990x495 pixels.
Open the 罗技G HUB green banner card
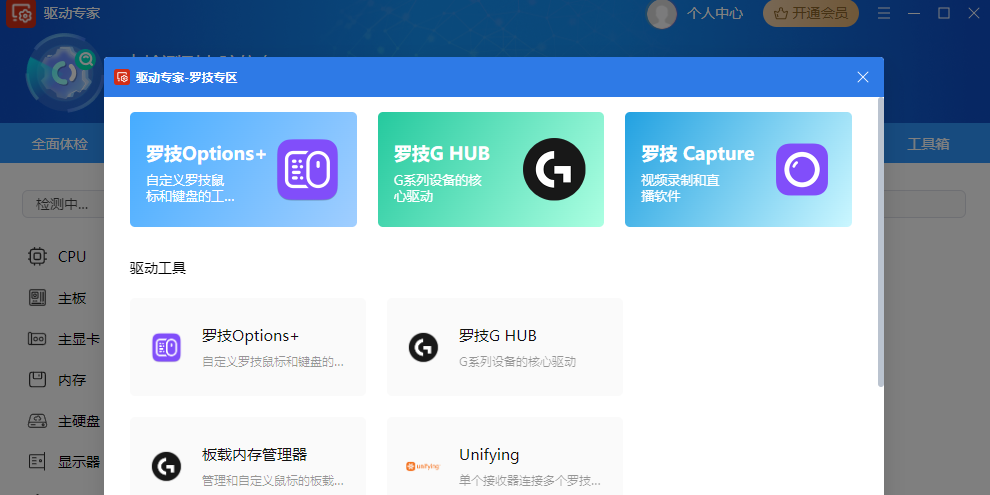point(491,169)
